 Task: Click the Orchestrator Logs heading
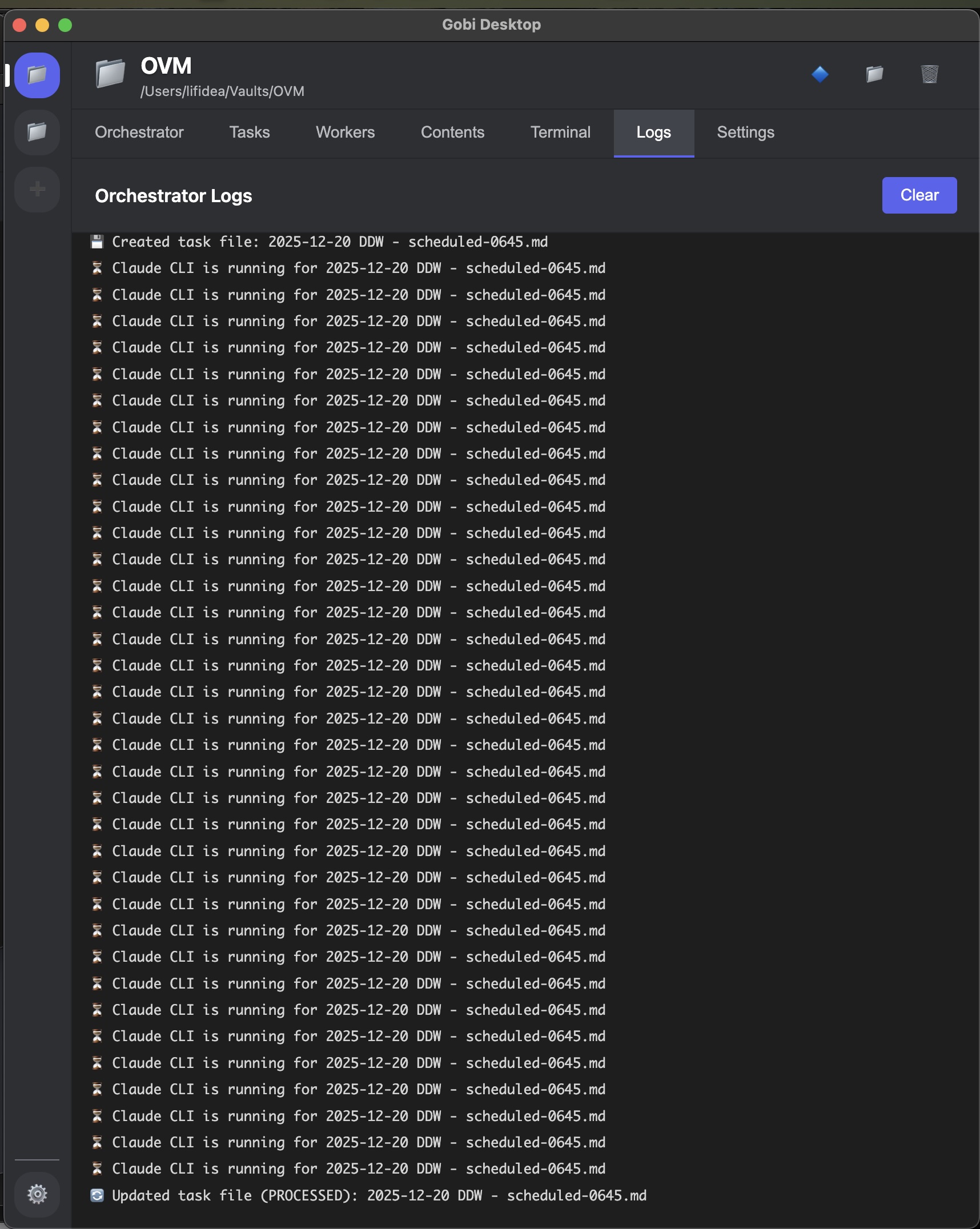tap(174, 196)
